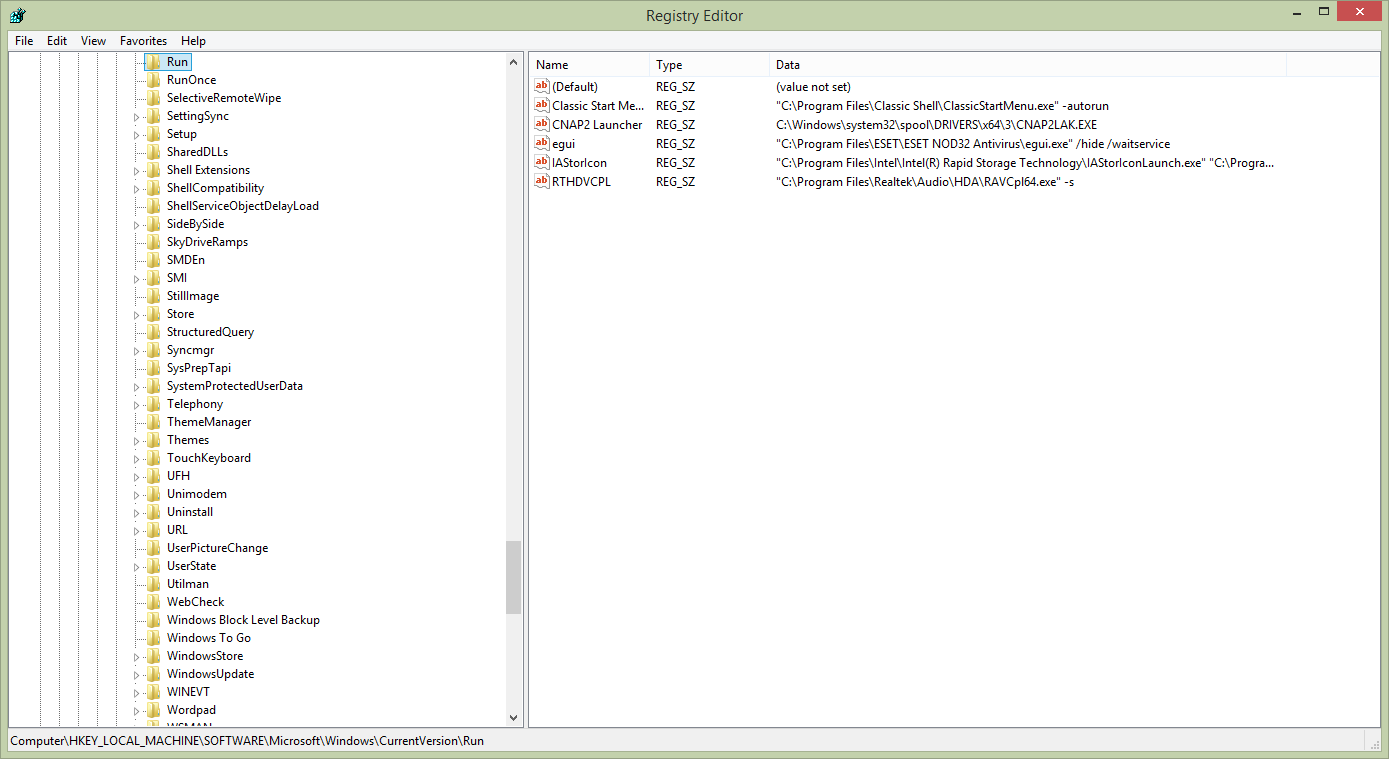The height and width of the screenshot is (759, 1389).
Task: Click the SkyDriveRamps folder icon
Action: point(153,242)
